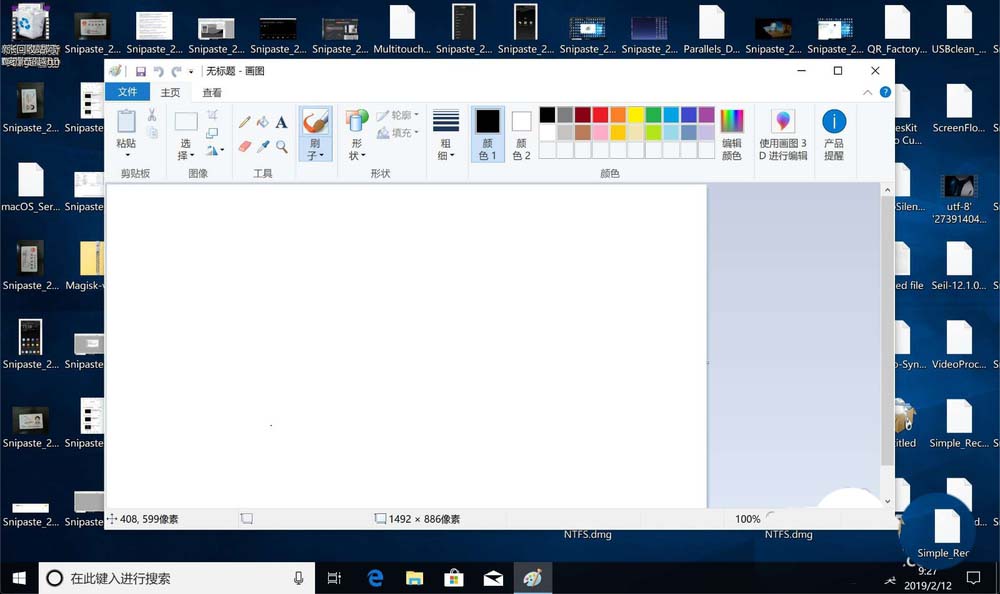The width and height of the screenshot is (1000, 594).
Task: Click the 产品提醒 product alerts icon
Action: [x=833, y=130]
